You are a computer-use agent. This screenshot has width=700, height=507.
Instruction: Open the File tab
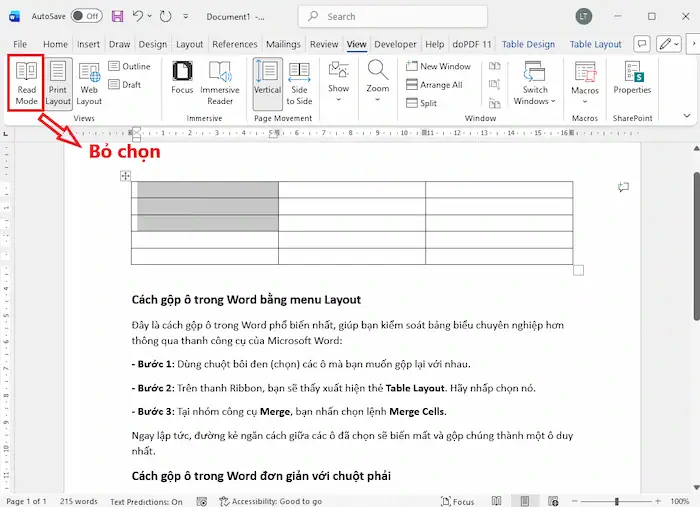tap(20, 44)
